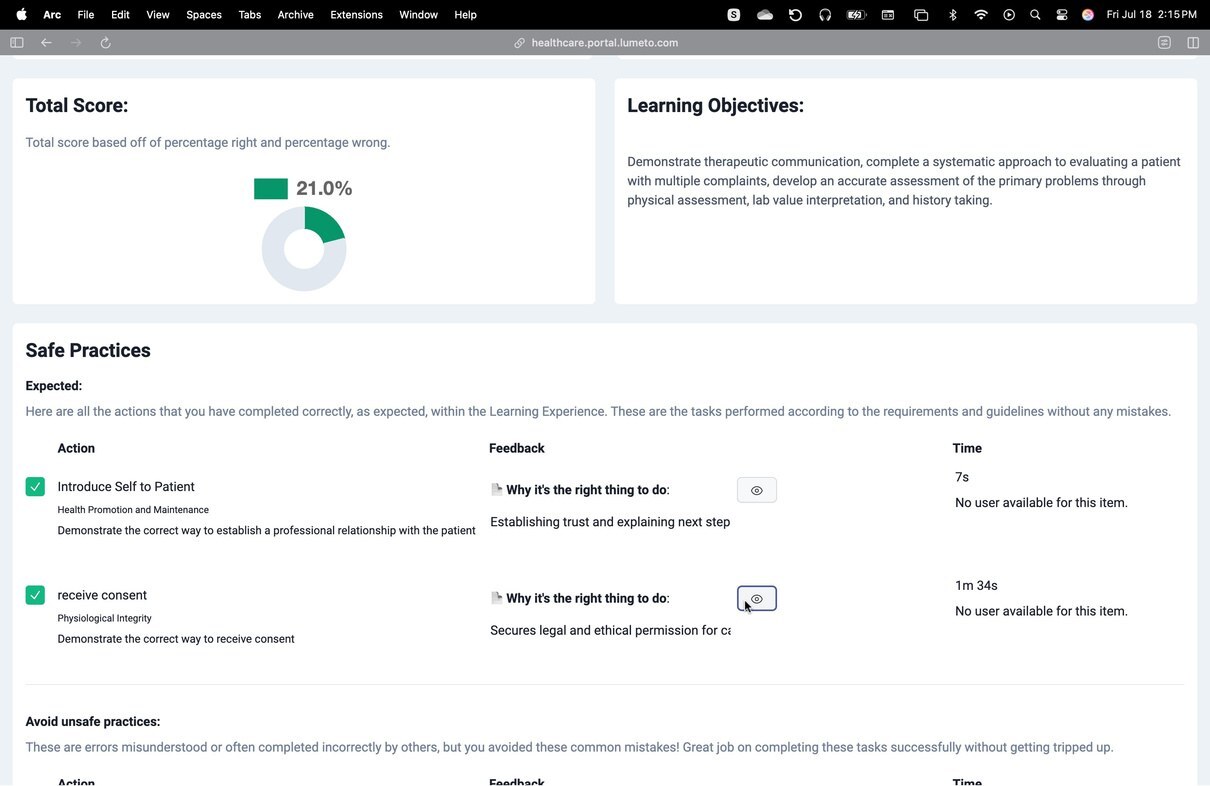
Task: Click the keyboard input menu bar icon
Action: [x=887, y=15]
